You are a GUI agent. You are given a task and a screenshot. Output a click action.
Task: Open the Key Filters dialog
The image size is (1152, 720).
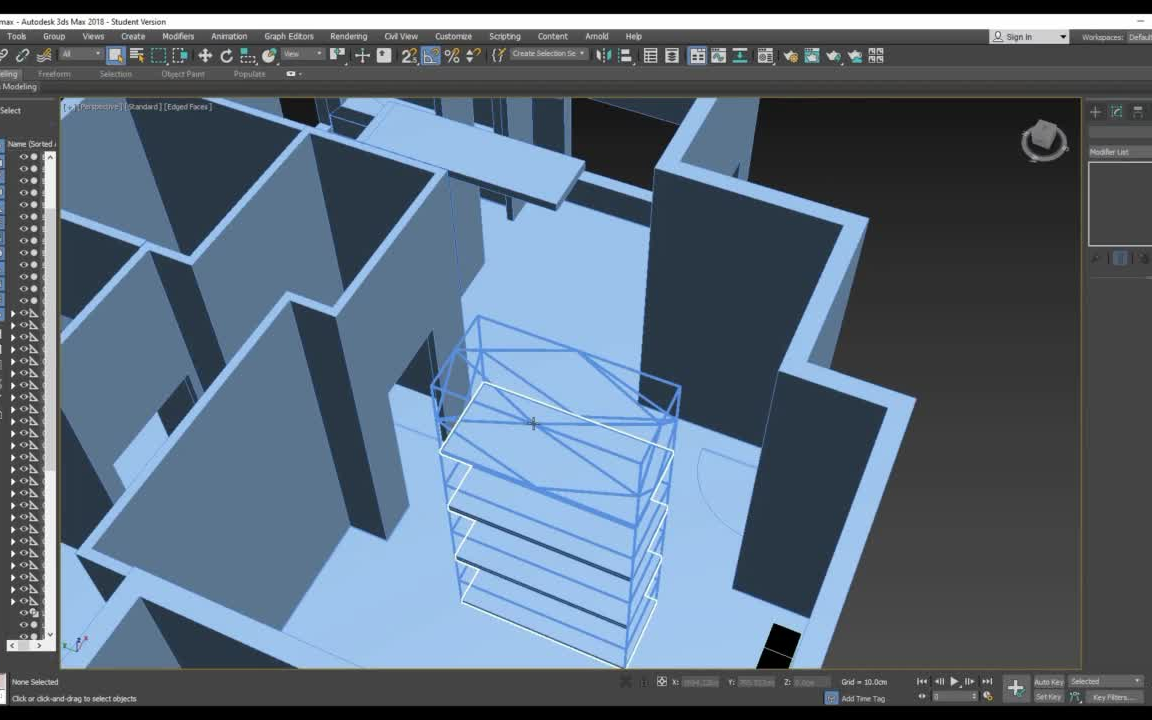(x=1114, y=697)
